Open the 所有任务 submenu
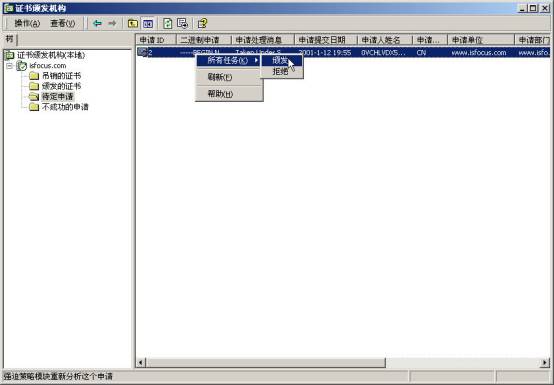The height and width of the screenshot is (385, 554). coord(229,60)
